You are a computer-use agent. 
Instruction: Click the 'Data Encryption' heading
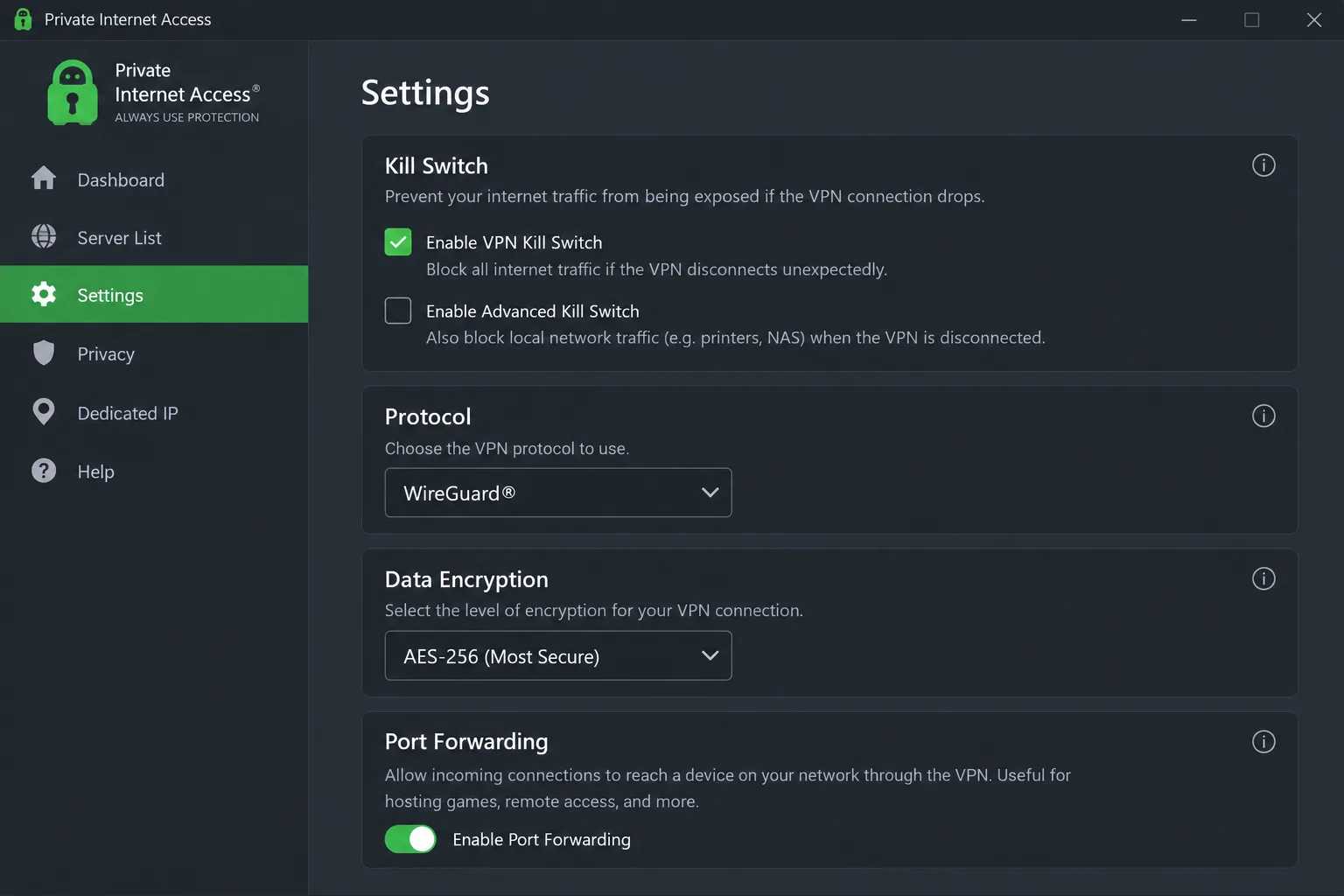tap(466, 580)
